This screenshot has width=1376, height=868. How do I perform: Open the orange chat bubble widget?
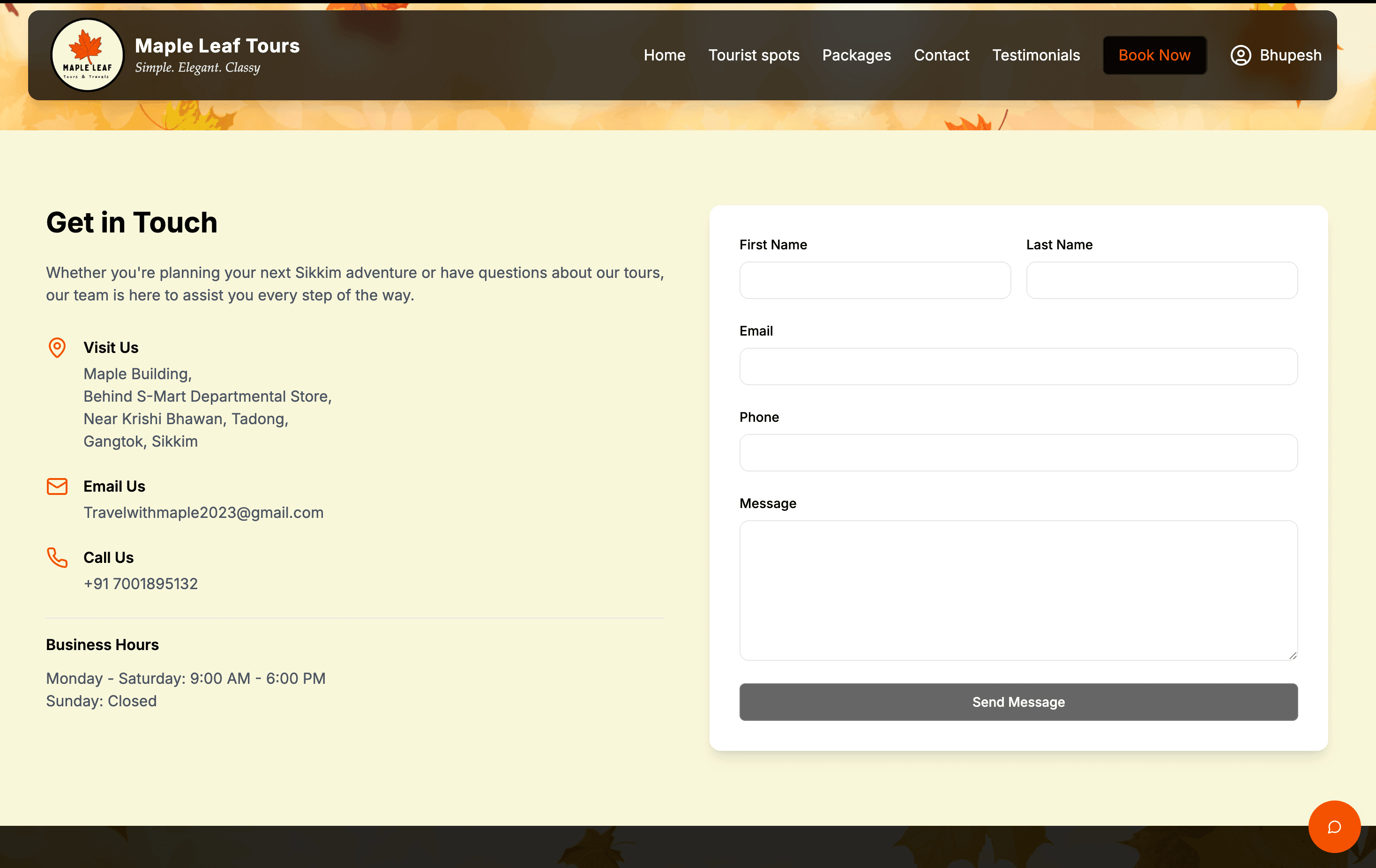click(1334, 826)
